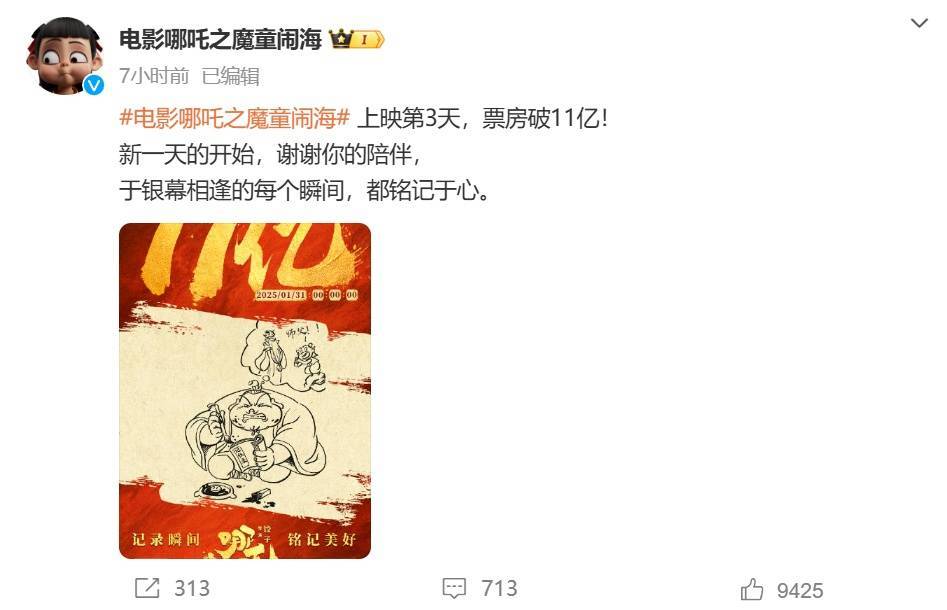Open the 11亿 box office poster image
This screenshot has width=947, height=610.
[x=245, y=391]
